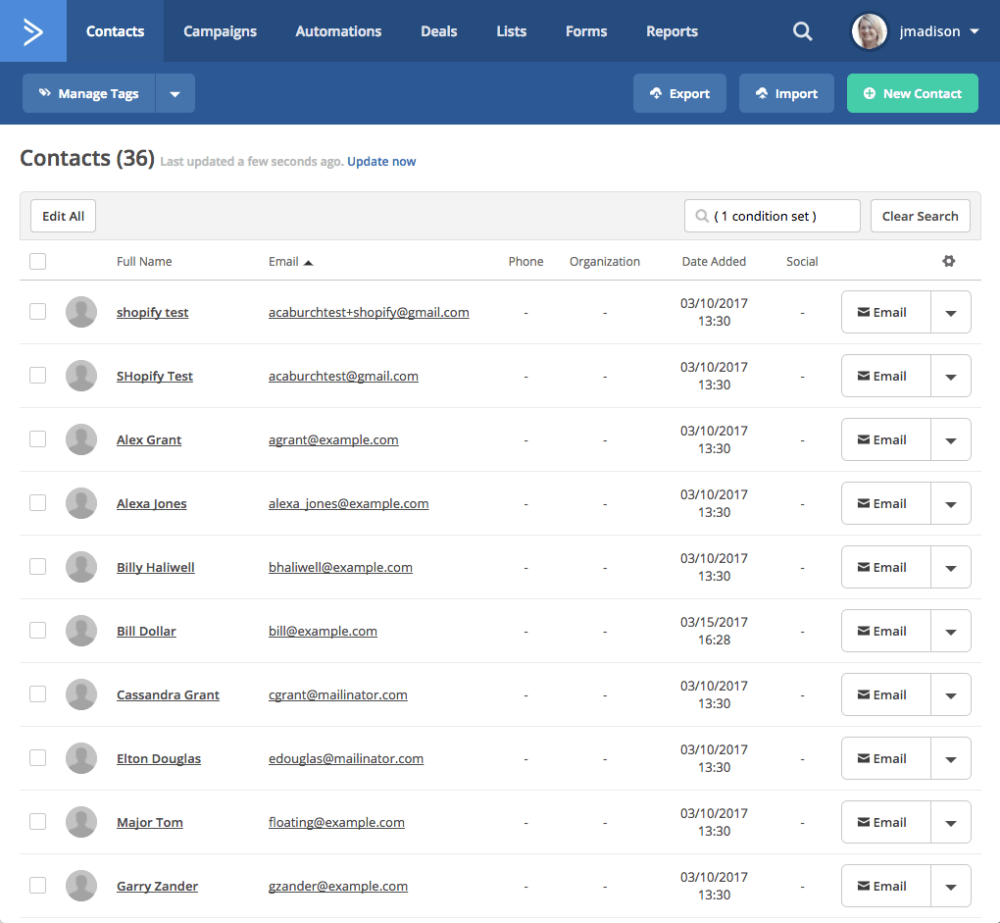Click the column settings gear icon

[x=948, y=261]
